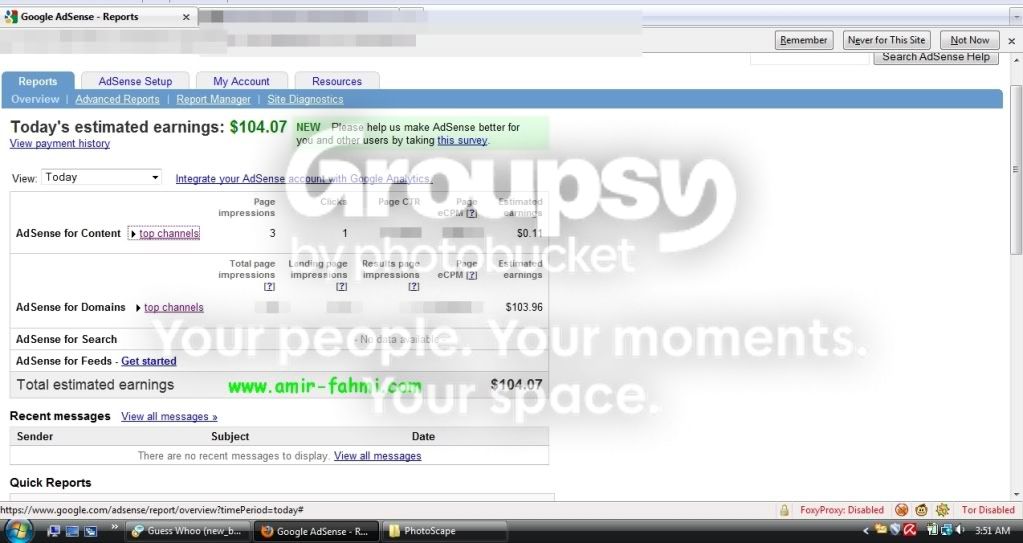Open the 'this survey' link
The image size is (1023, 543).
462,140
